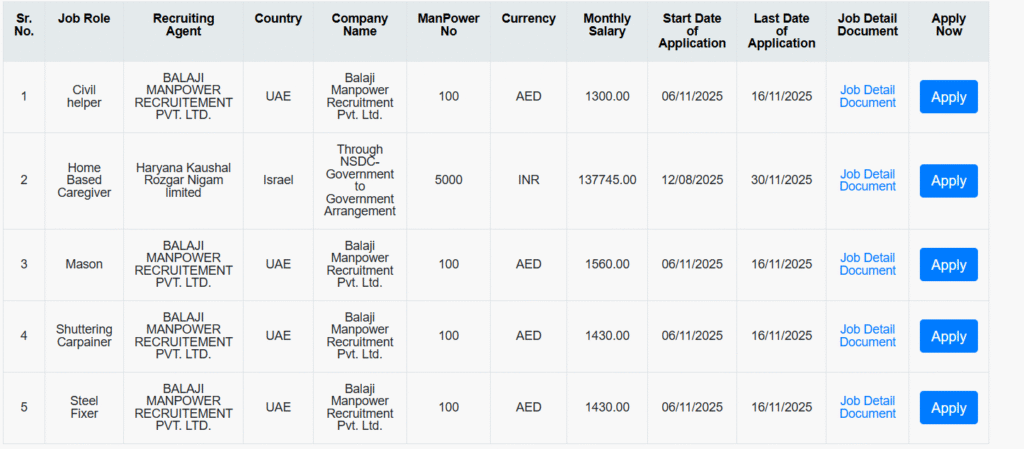Screen dimensions: 1024x449
Task: Apply for the Shuttering Carpainer position
Action: point(948,336)
